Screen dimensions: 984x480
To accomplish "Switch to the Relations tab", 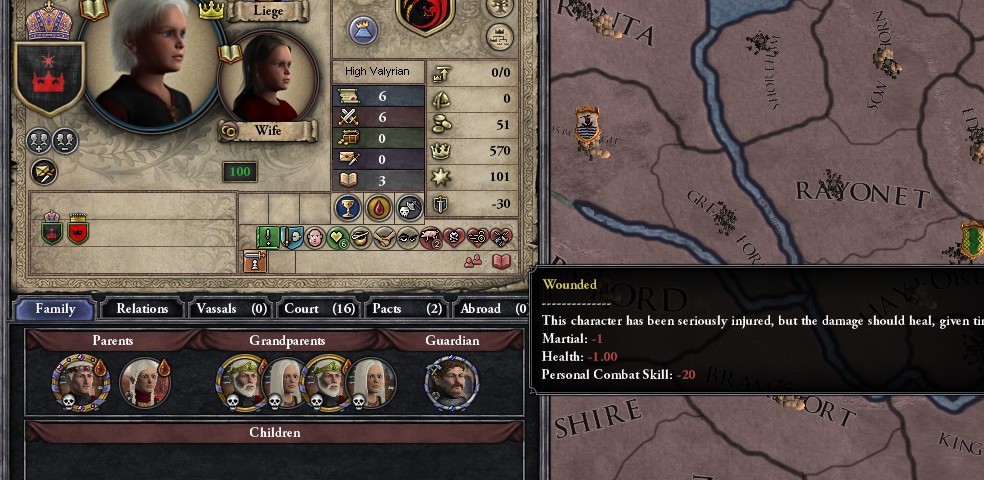I will pyautogui.click(x=142, y=309).
